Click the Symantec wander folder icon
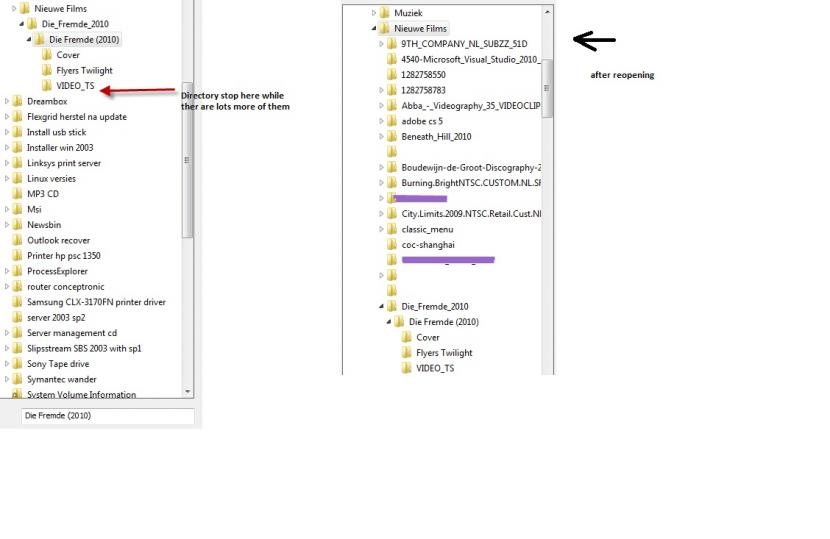Image resolution: width=830 pixels, height=539 pixels. pos(17,379)
